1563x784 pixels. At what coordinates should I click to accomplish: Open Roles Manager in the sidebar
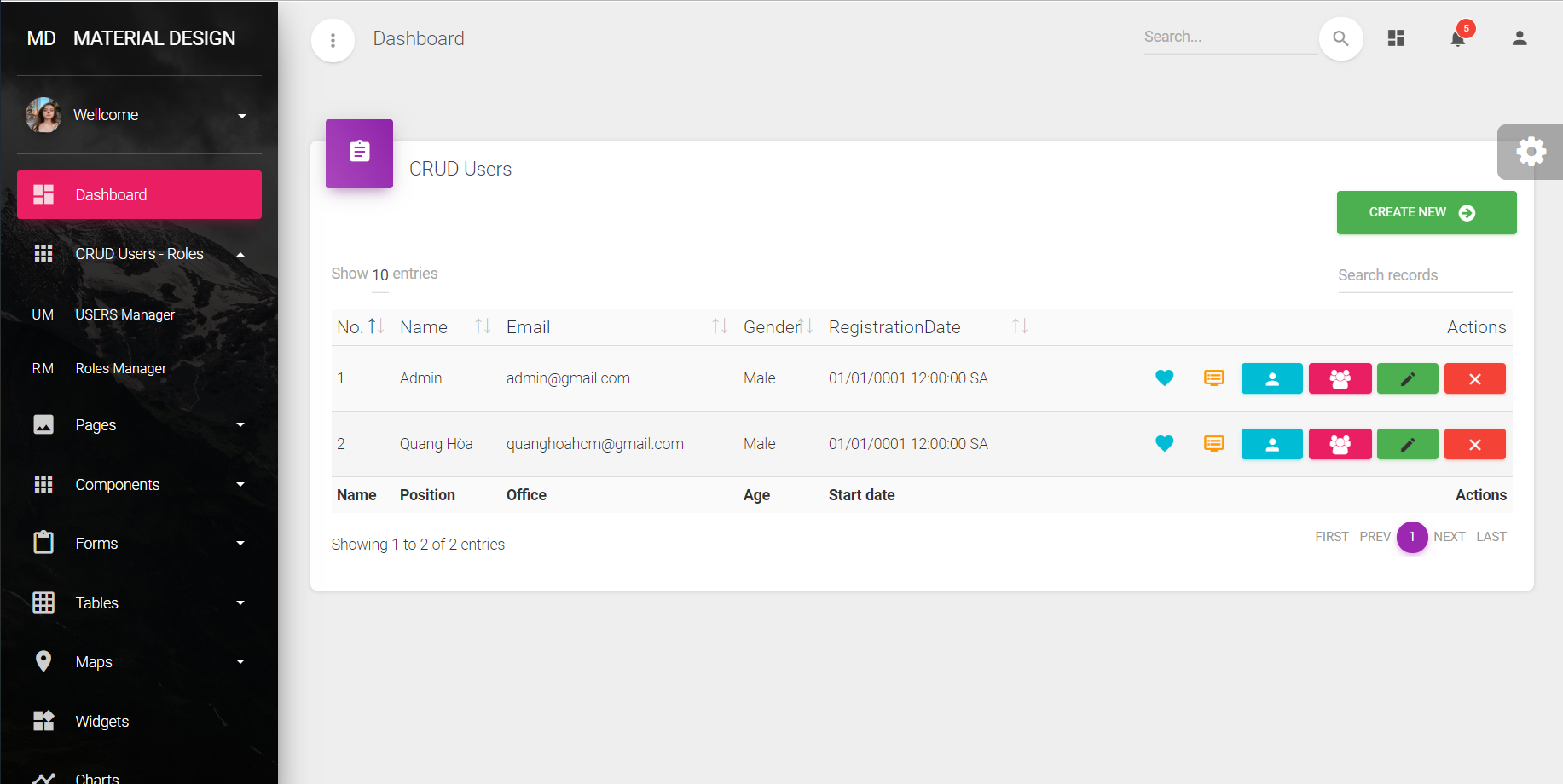(x=120, y=368)
